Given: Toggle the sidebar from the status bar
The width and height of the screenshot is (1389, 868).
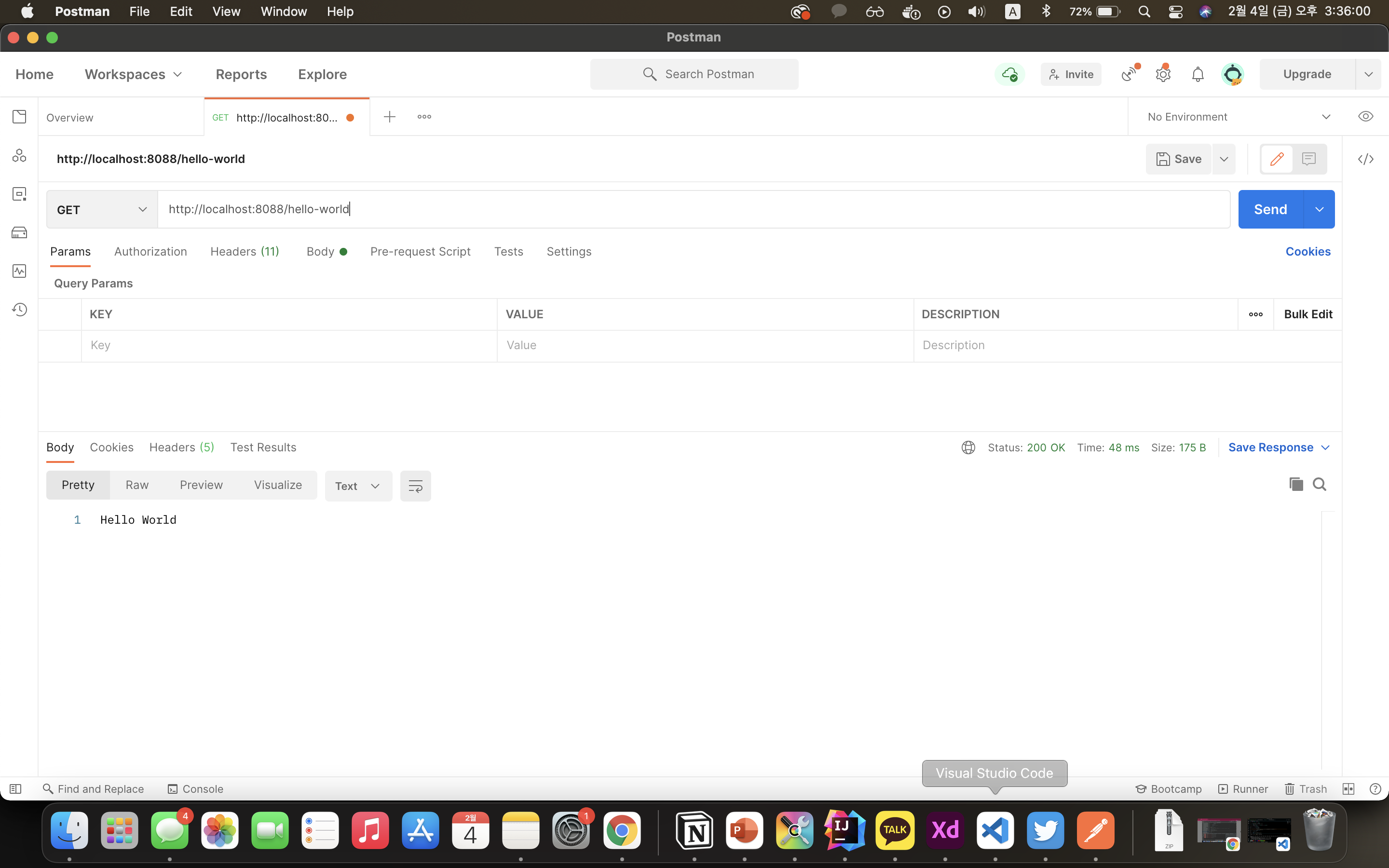Looking at the screenshot, I should point(15,789).
